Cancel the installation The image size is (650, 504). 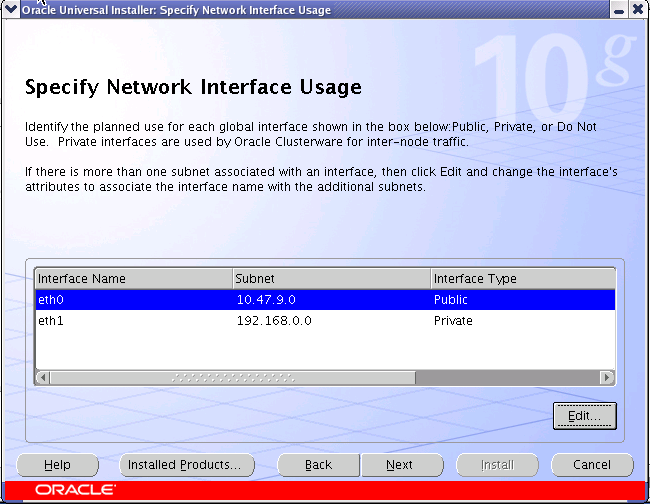[x=592, y=465]
